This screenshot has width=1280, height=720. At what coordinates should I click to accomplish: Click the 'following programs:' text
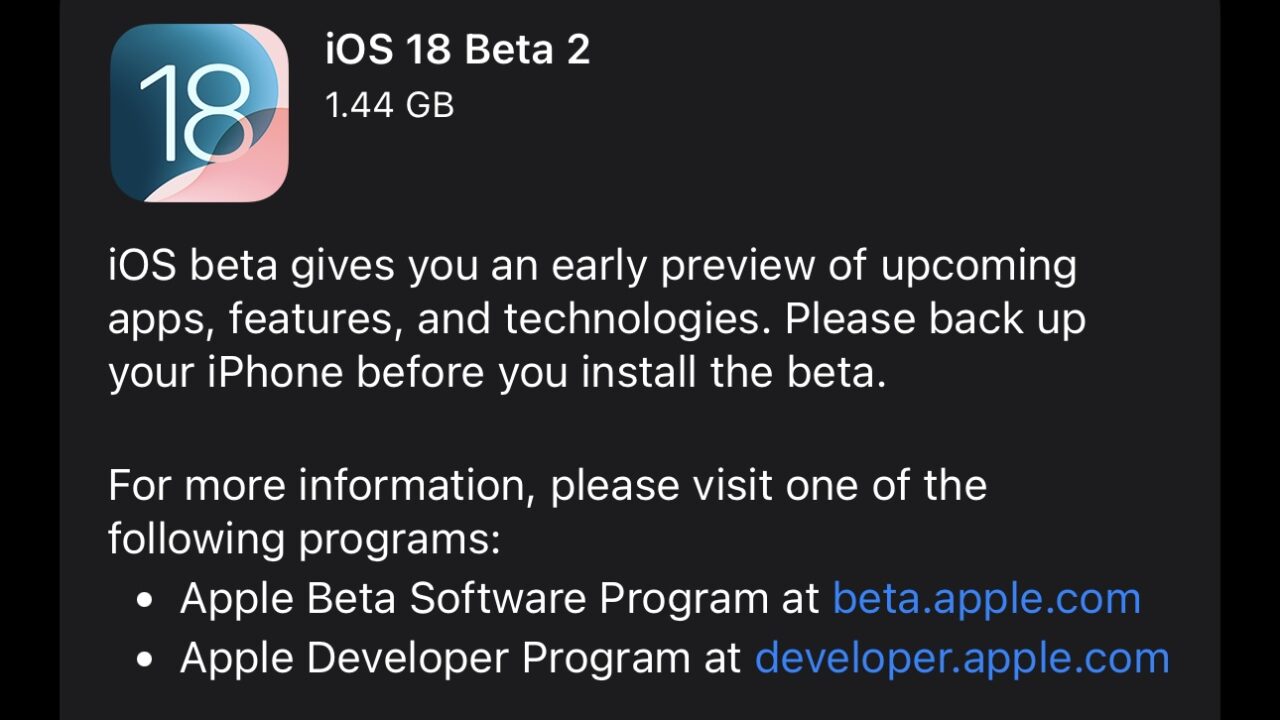click(303, 539)
